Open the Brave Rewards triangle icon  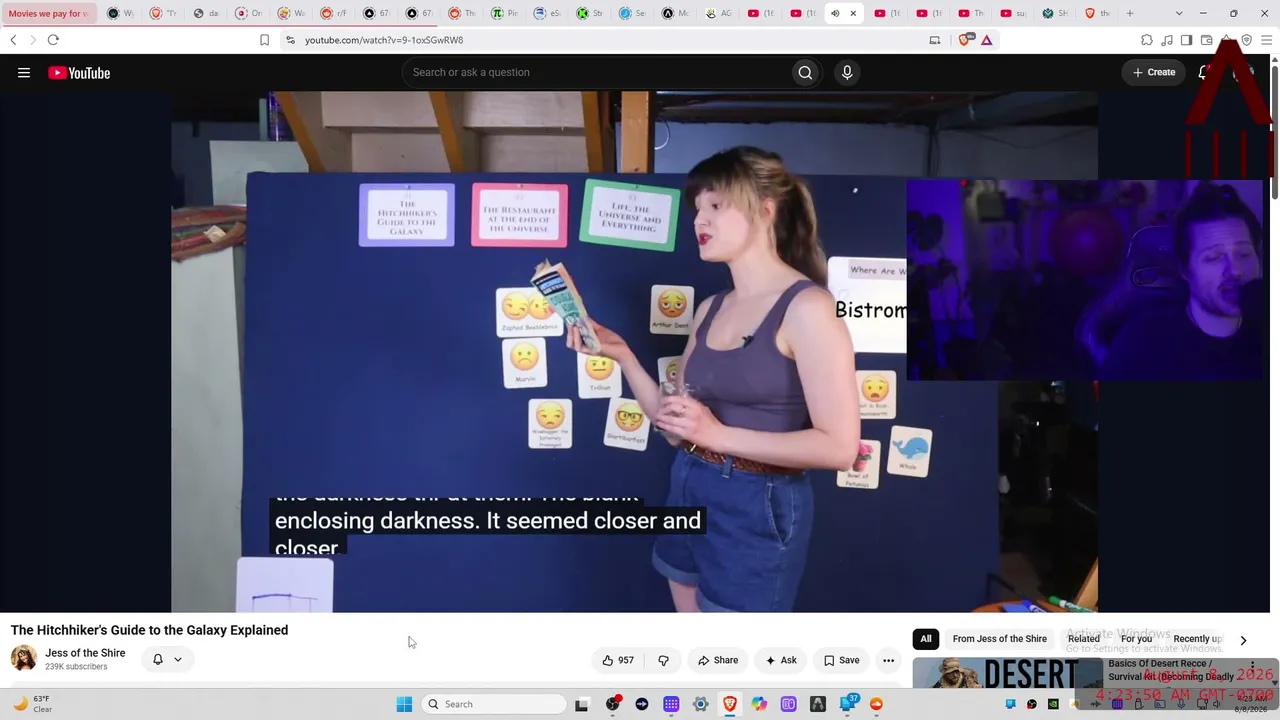[x=986, y=40]
